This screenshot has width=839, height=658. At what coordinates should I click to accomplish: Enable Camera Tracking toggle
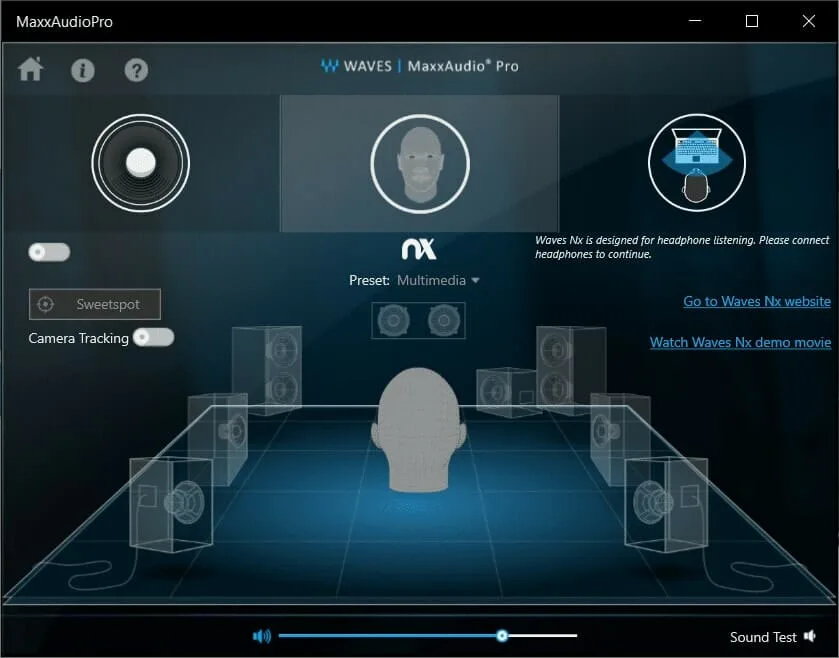point(154,338)
